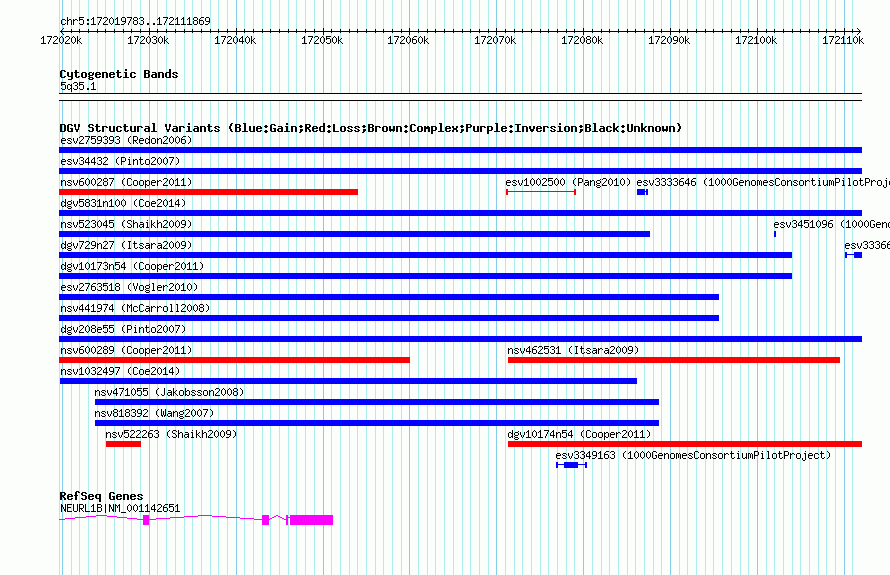Select the nsv818392 (Wang2007) label
Image resolution: width=890 pixels, height=575 pixels.
154,413
